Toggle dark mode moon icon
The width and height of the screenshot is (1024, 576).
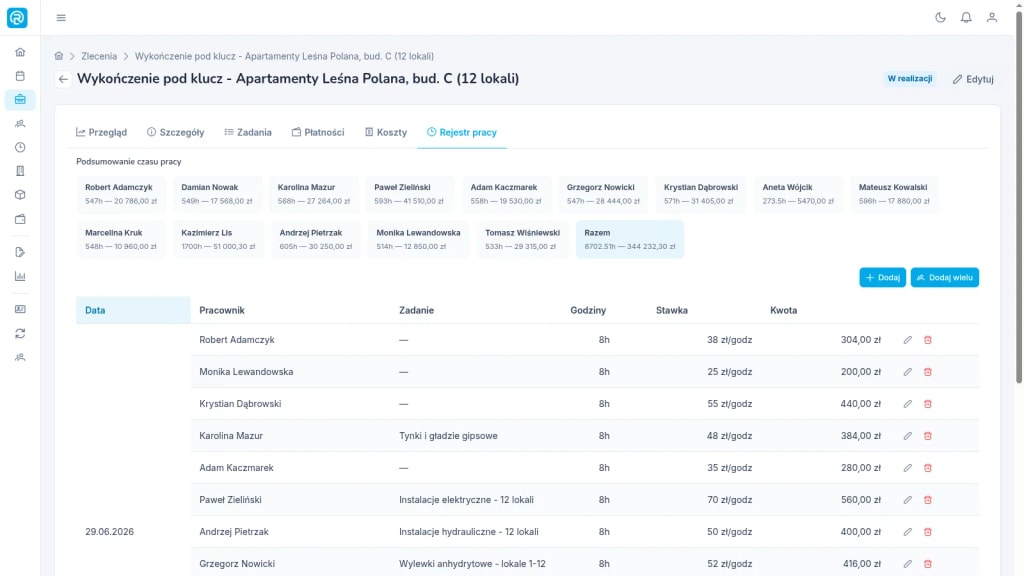940,18
